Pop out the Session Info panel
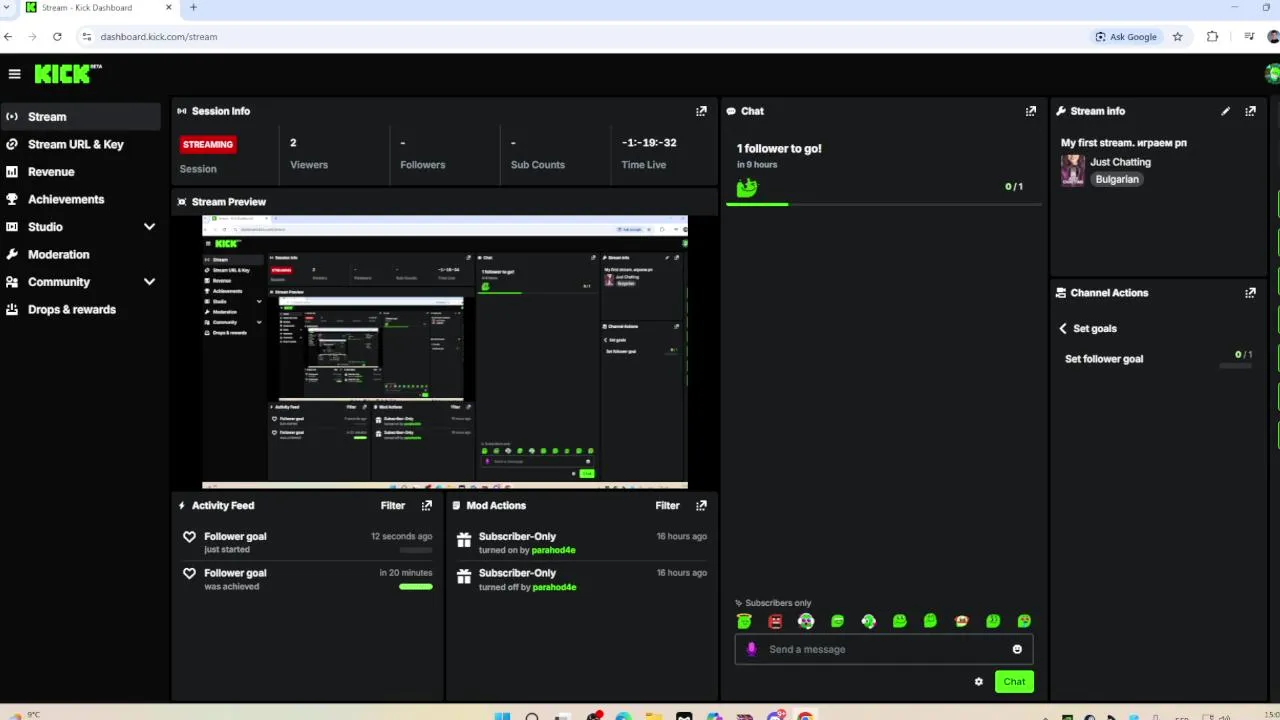The width and height of the screenshot is (1280, 720). (701, 111)
